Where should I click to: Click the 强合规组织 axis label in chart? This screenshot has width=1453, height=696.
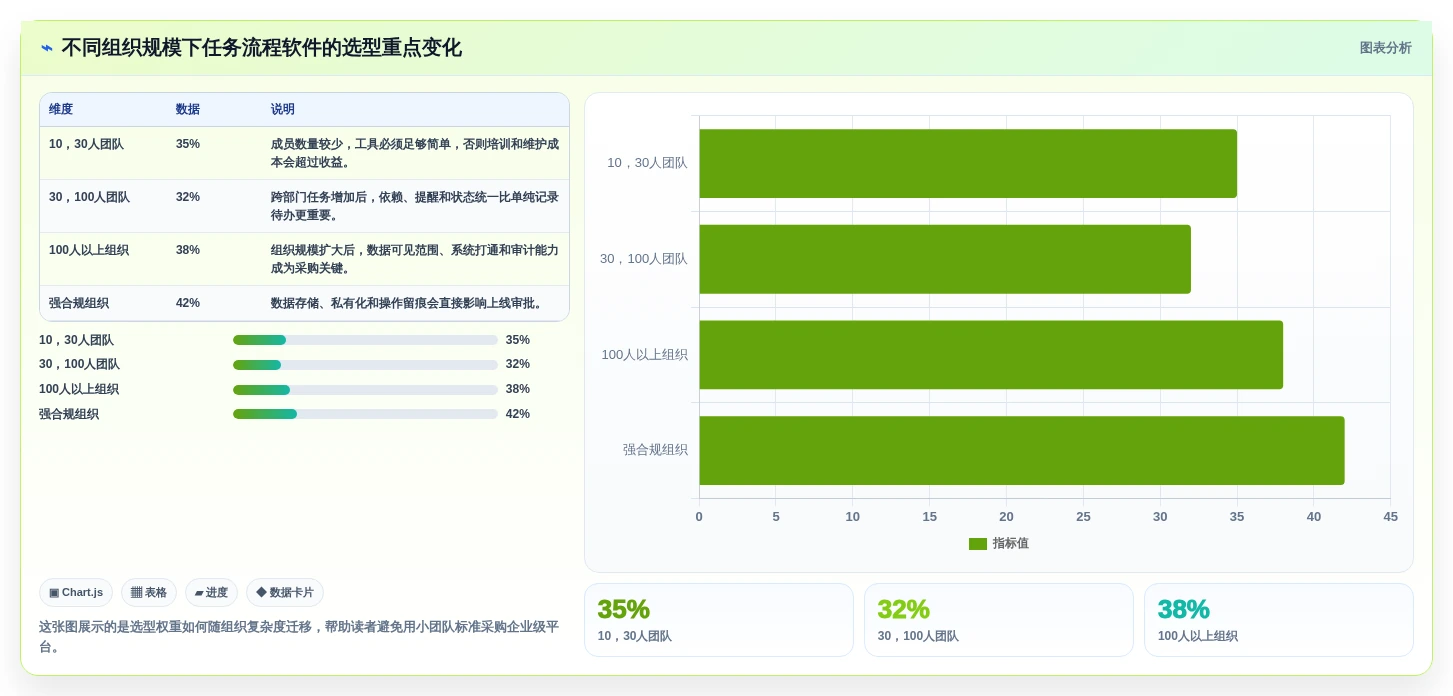pos(655,450)
